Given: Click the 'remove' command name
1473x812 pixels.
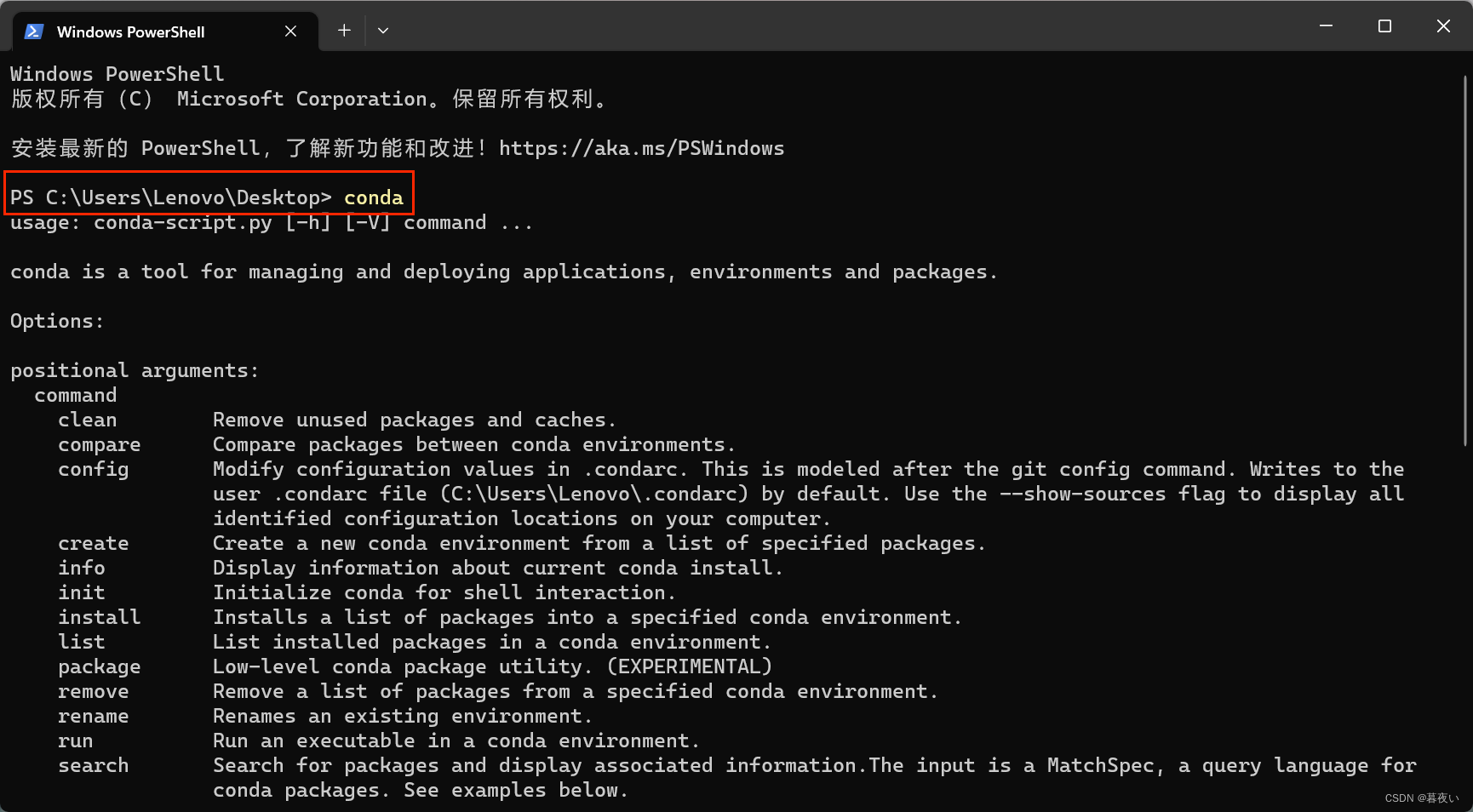Looking at the screenshot, I should click(x=94, y=691).
